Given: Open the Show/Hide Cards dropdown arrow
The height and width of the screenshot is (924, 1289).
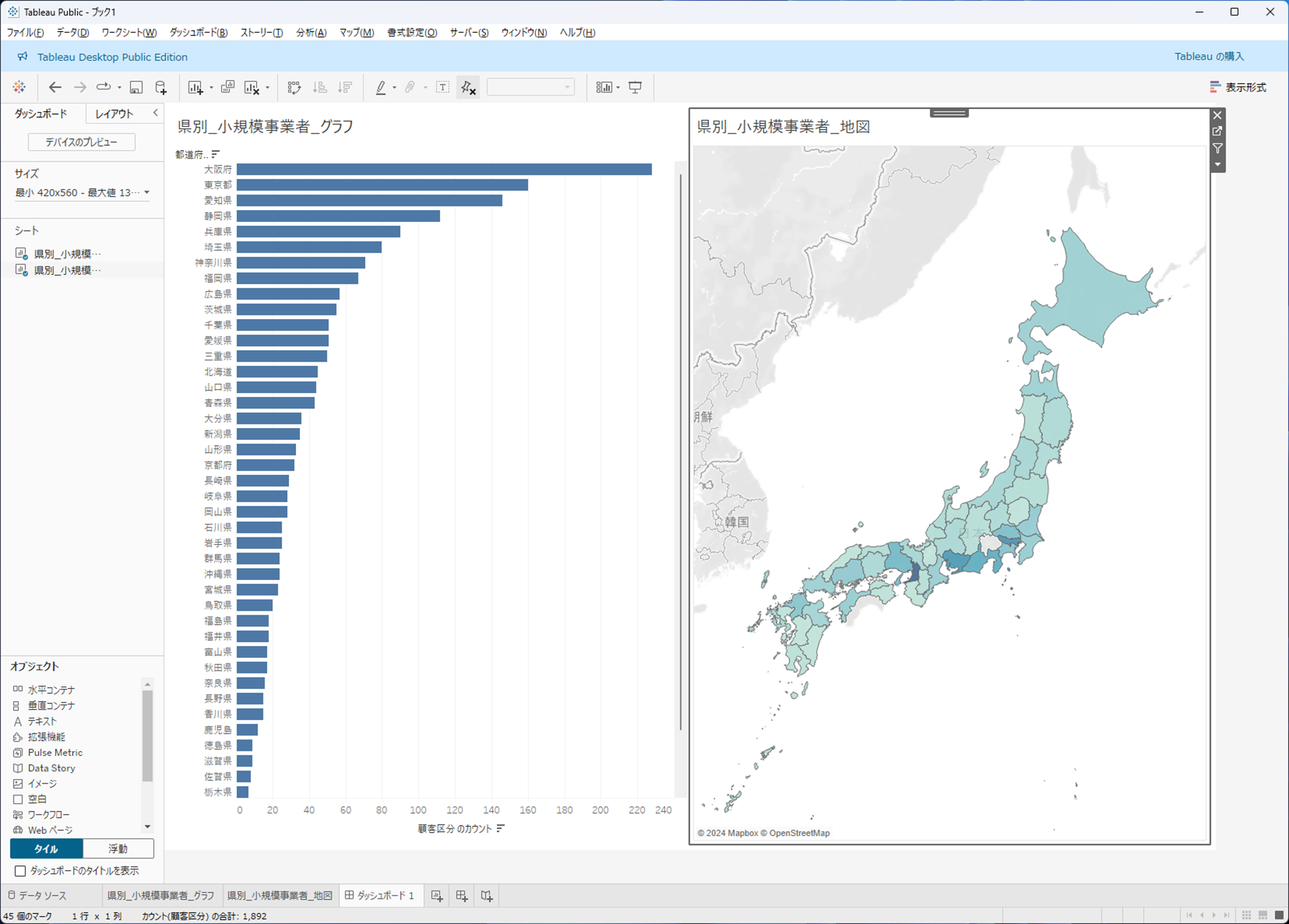Looking at the screenshot, I should 618,87.
